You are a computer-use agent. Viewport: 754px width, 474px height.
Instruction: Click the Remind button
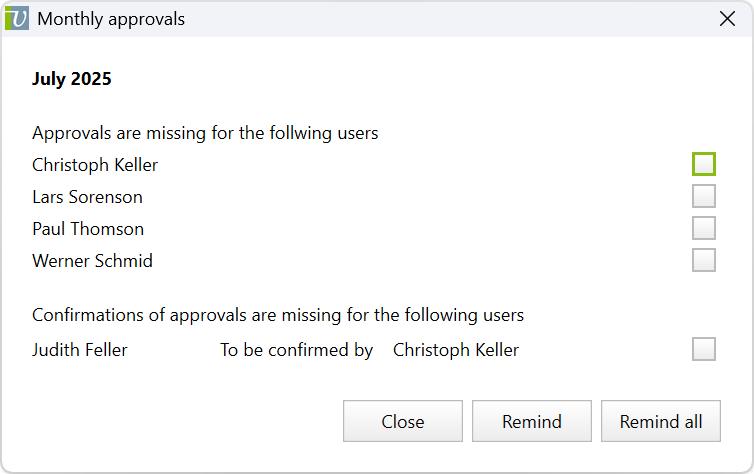[x=532, y=421]
